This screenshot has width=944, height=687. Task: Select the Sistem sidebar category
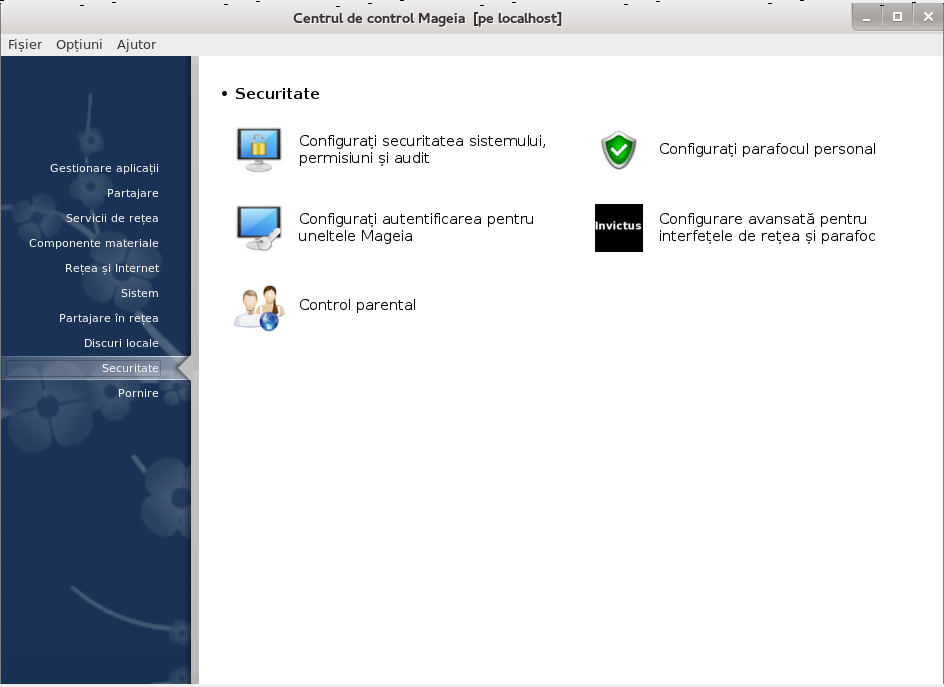coord(140,293)
